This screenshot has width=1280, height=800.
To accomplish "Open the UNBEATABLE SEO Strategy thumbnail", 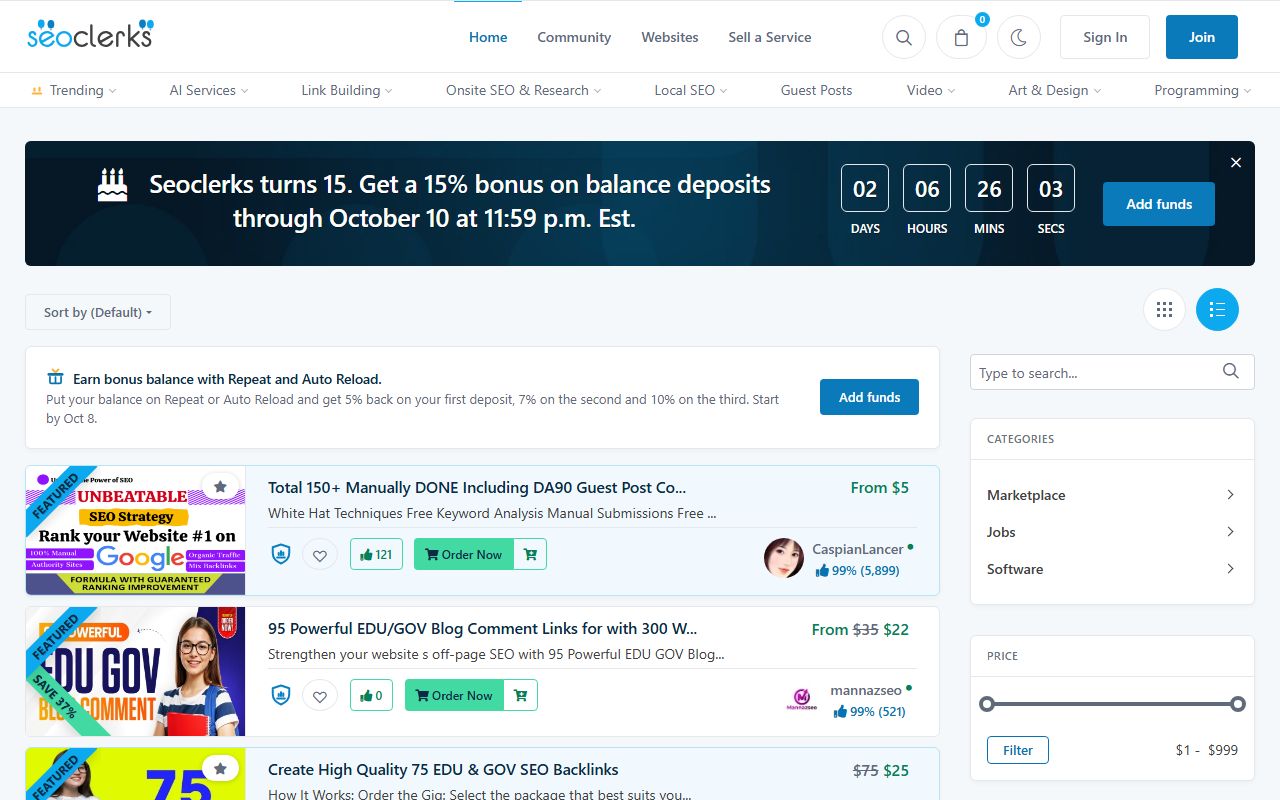I will 135,531.
